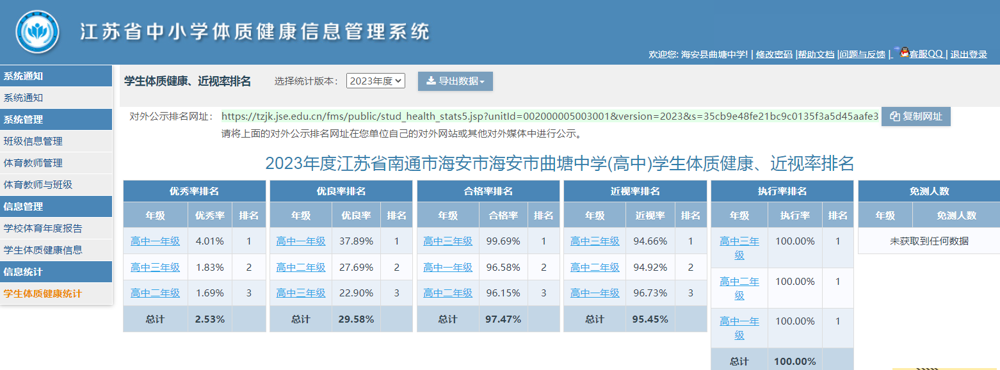
Task: Open 高中二年级 in 近视率排名 table
Action: pos(594,267)
